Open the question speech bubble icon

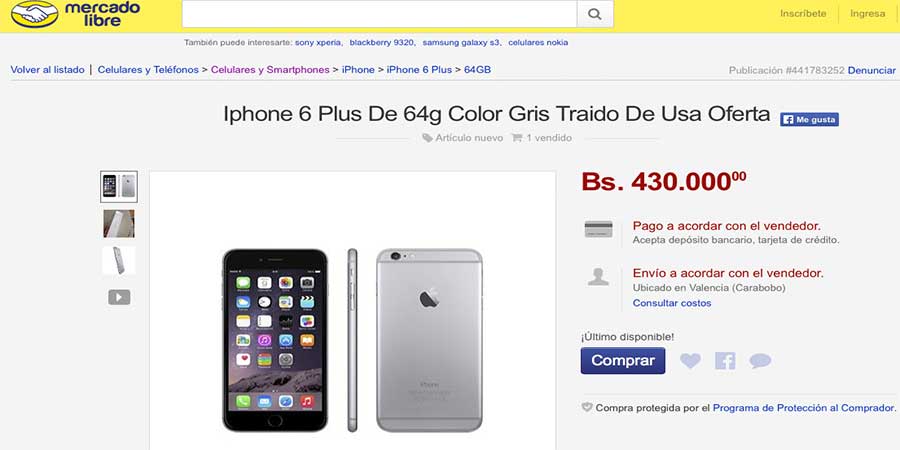(760, 360)
